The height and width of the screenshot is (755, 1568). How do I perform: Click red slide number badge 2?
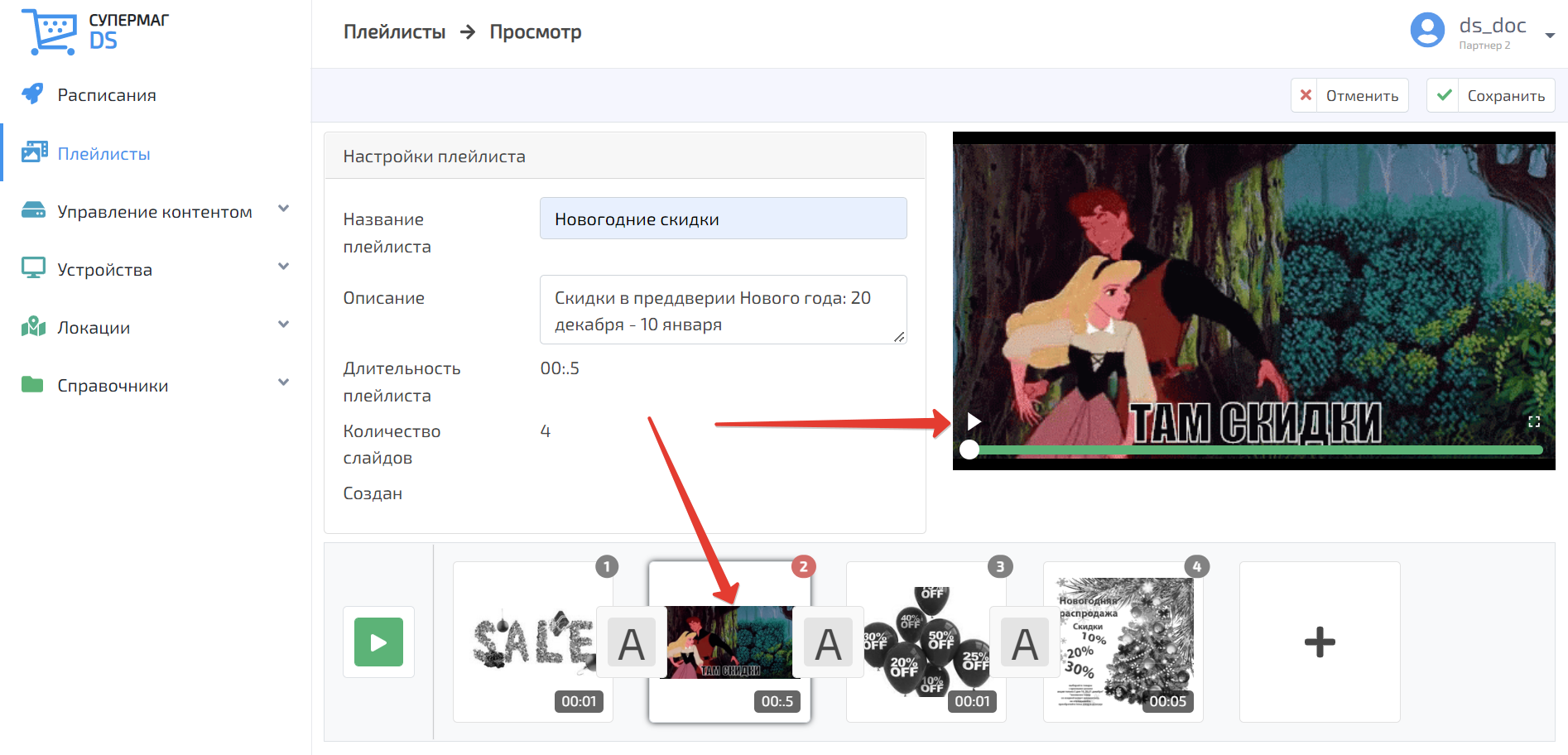(x=803, y=566)
